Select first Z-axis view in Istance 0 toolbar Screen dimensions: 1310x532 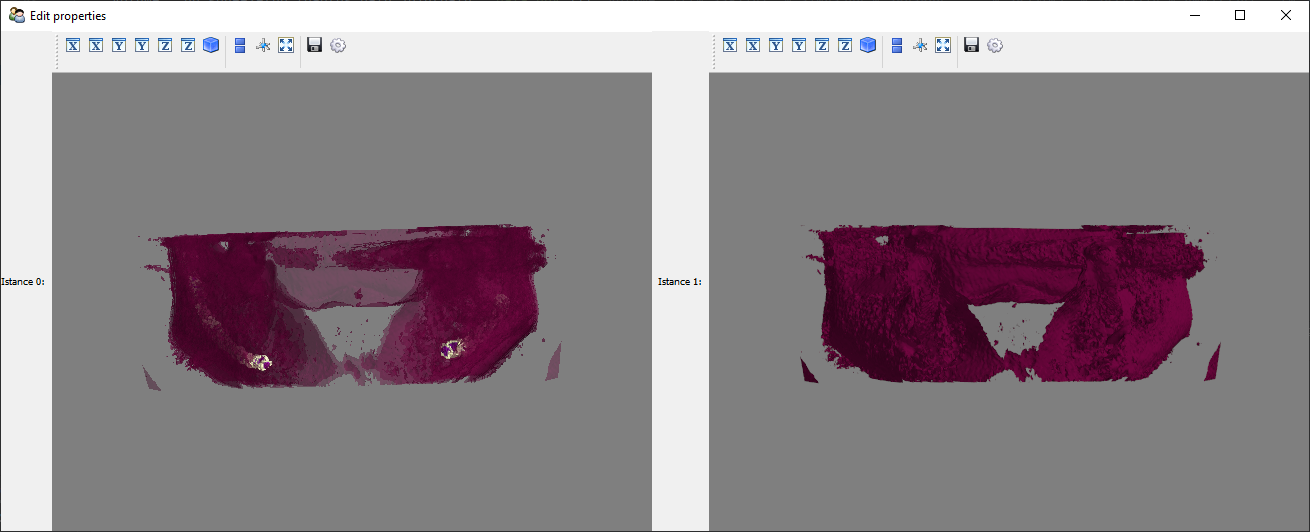(165, 45)
